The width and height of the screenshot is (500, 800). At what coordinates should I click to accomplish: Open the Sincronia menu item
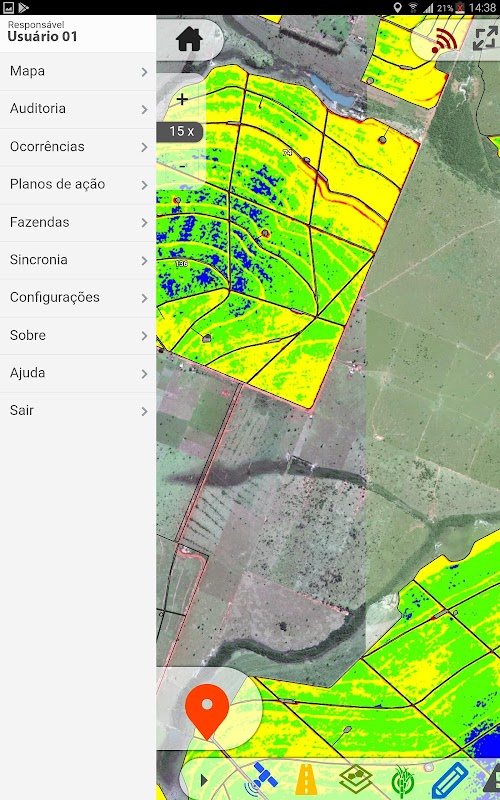(78, 260)
